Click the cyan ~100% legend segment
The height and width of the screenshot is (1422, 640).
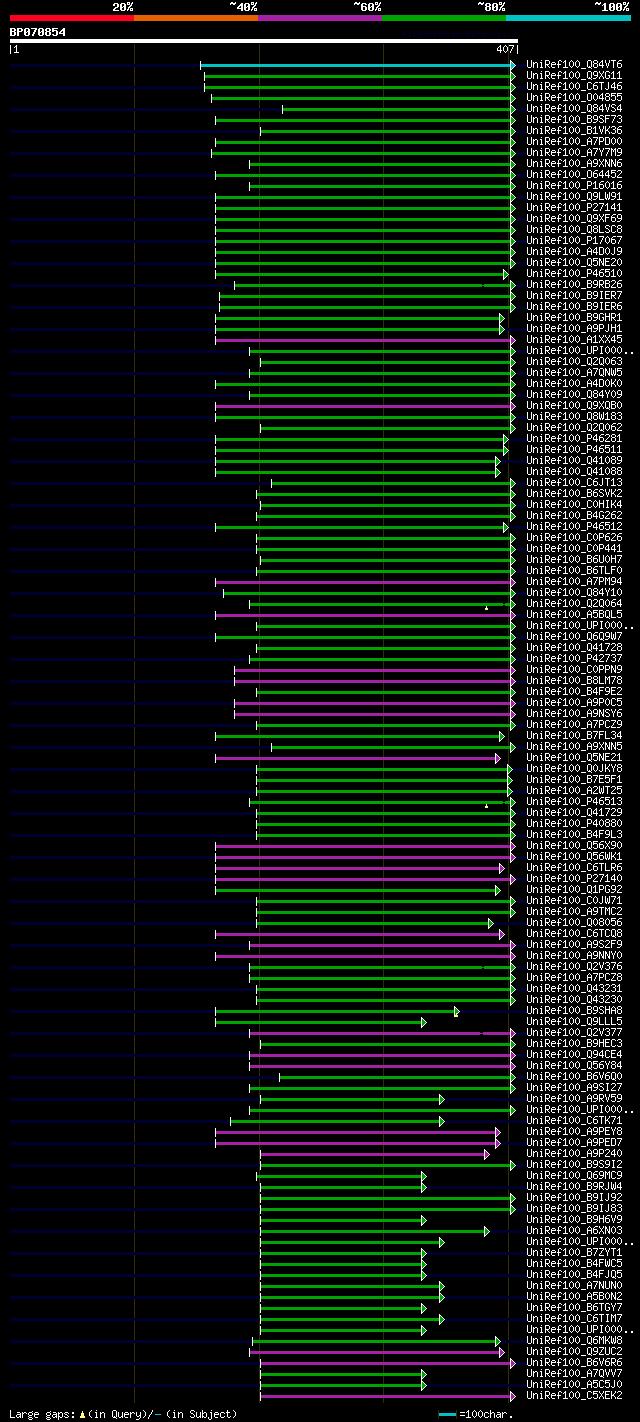coord(568,18)
